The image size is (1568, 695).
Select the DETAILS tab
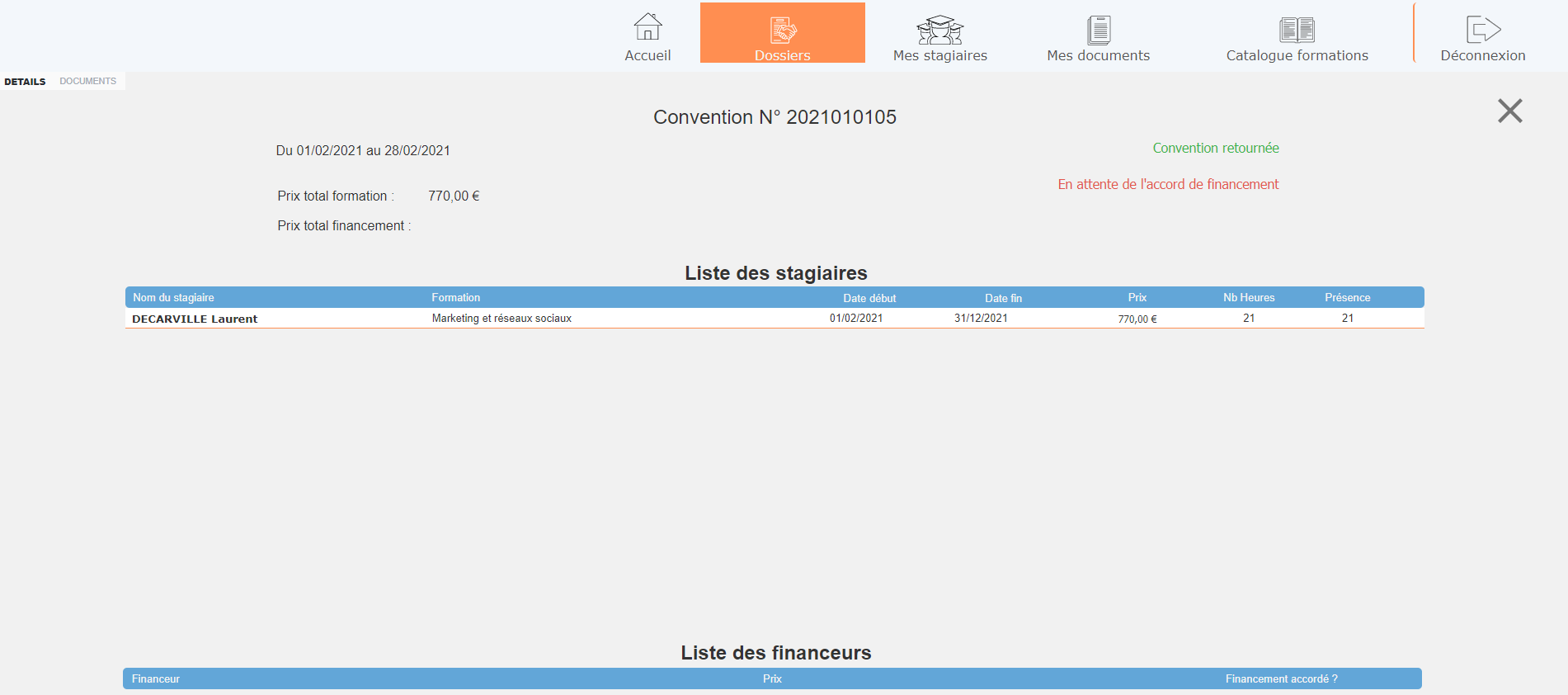25,82
